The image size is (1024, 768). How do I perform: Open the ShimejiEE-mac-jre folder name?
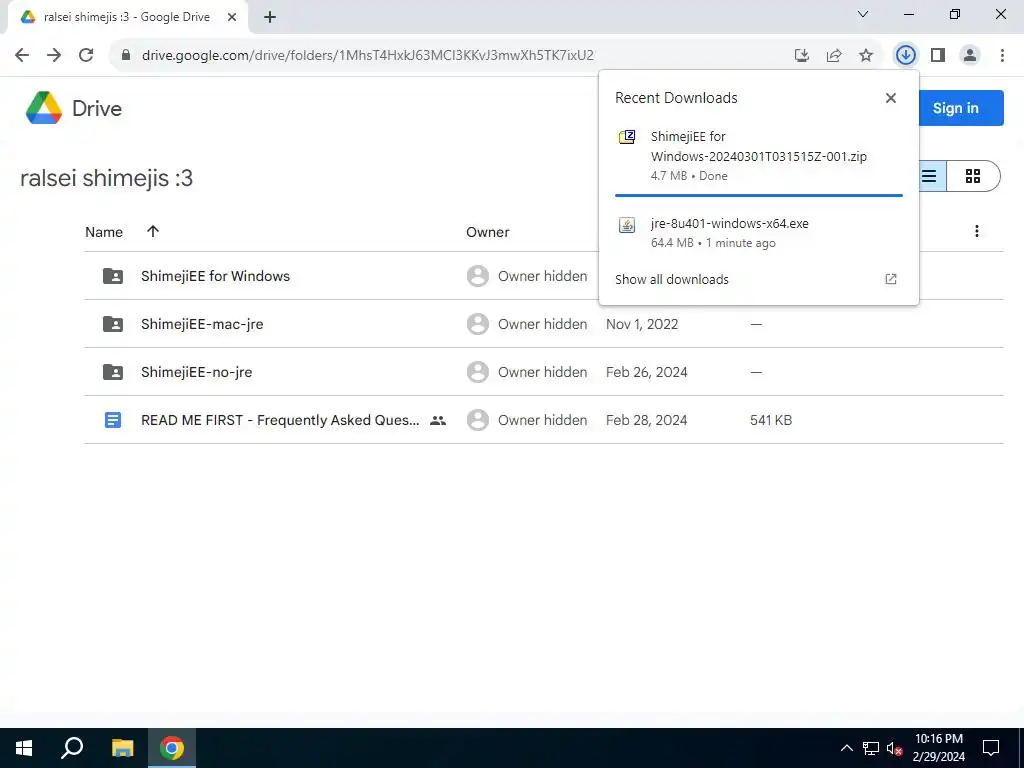pos(202,324)
